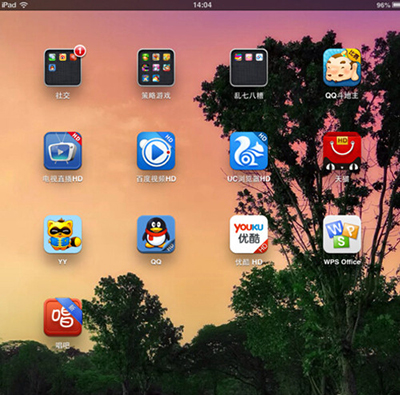The height and width of the screenshot is (395, 400).
Task: Tap the 优酷 HD label text
Action: [249, 262]
